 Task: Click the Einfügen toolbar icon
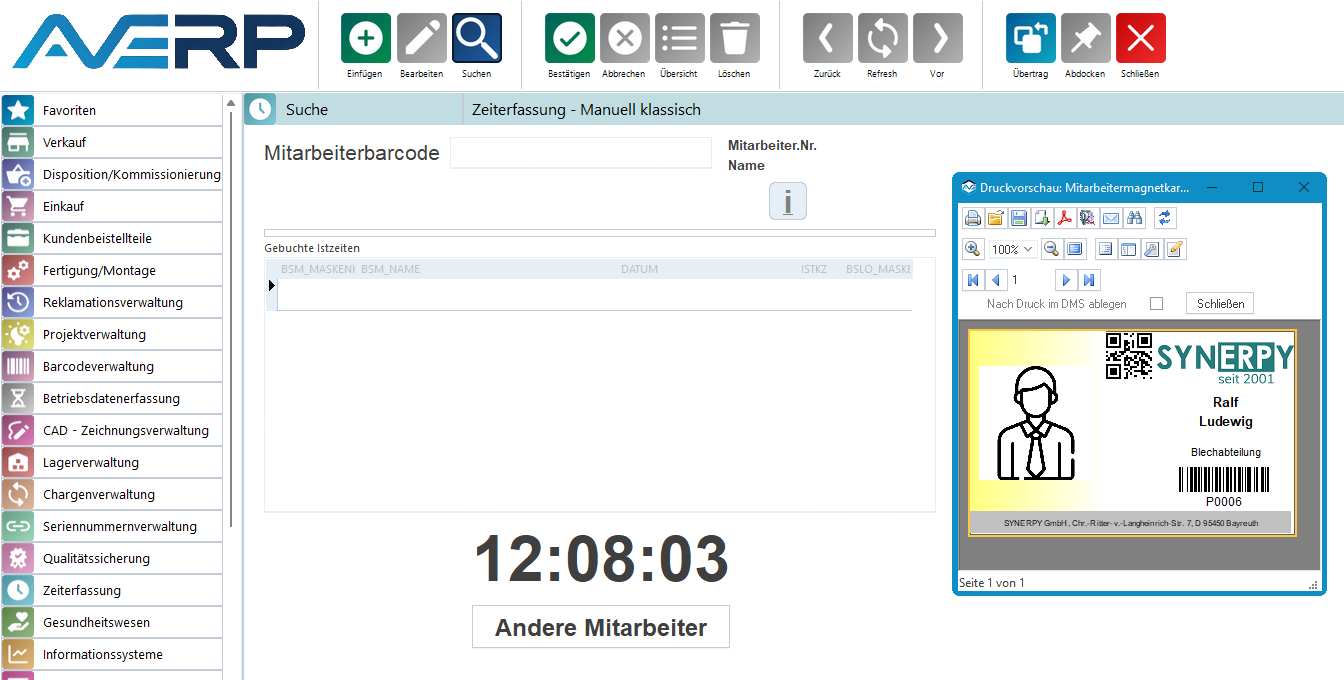(x=365, y=39)
